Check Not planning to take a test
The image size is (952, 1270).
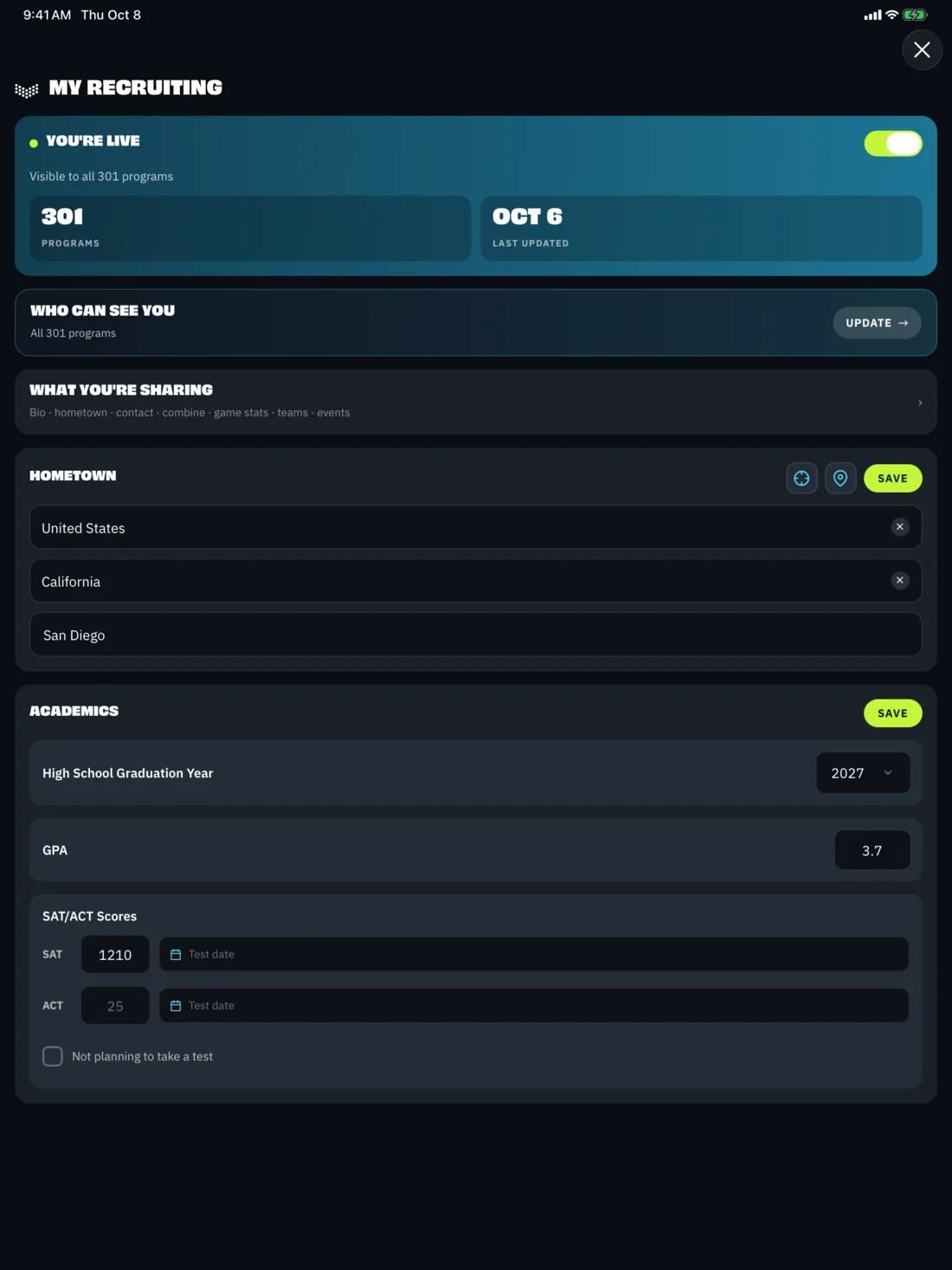53,1056
